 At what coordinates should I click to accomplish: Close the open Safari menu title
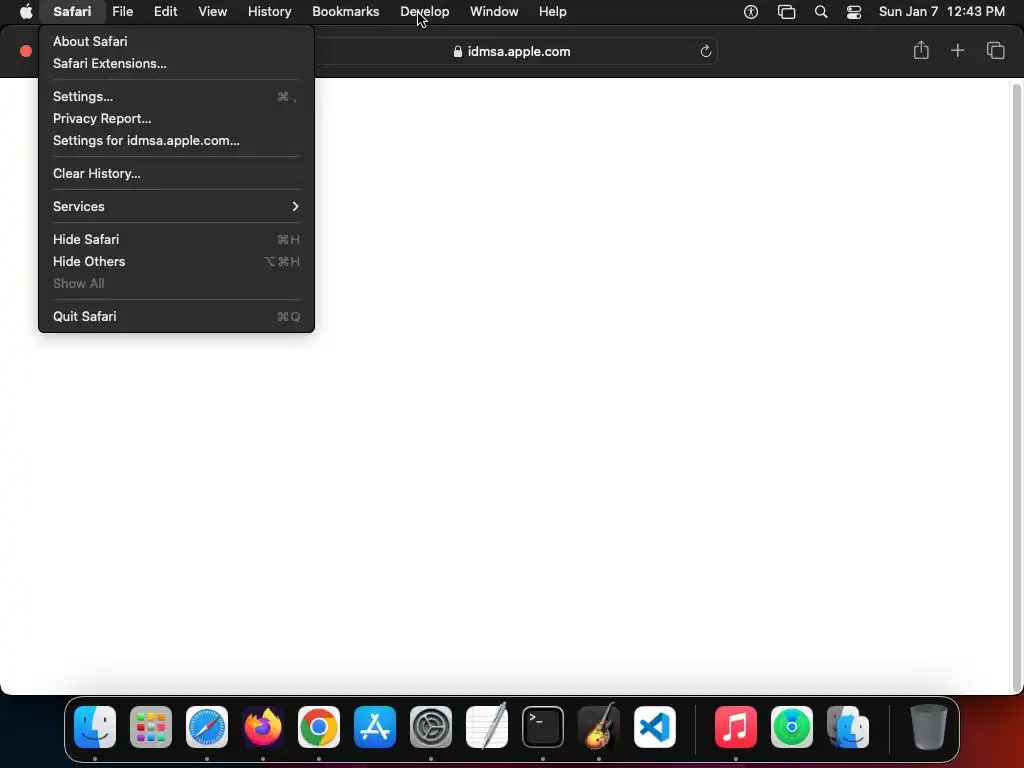point(72,12)
